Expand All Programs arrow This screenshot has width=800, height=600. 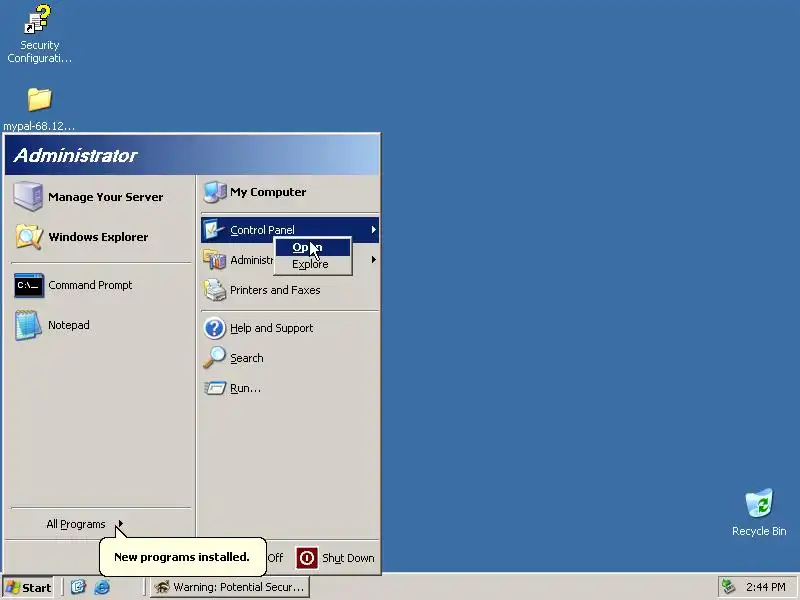coord(120,523)
